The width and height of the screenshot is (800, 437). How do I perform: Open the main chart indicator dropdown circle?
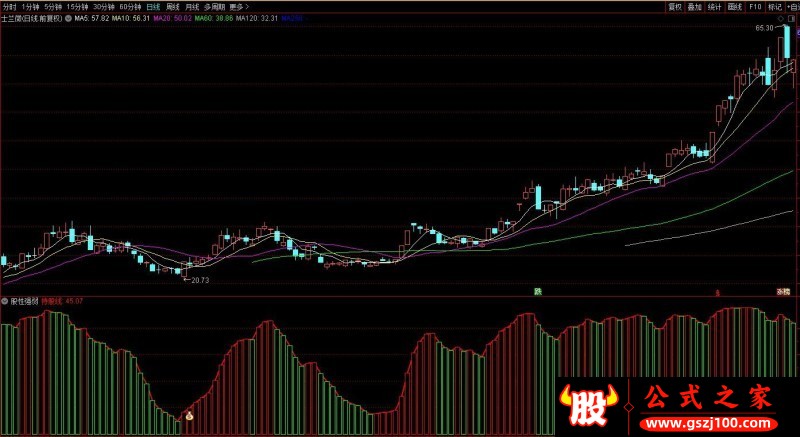[x=68, y=18]
